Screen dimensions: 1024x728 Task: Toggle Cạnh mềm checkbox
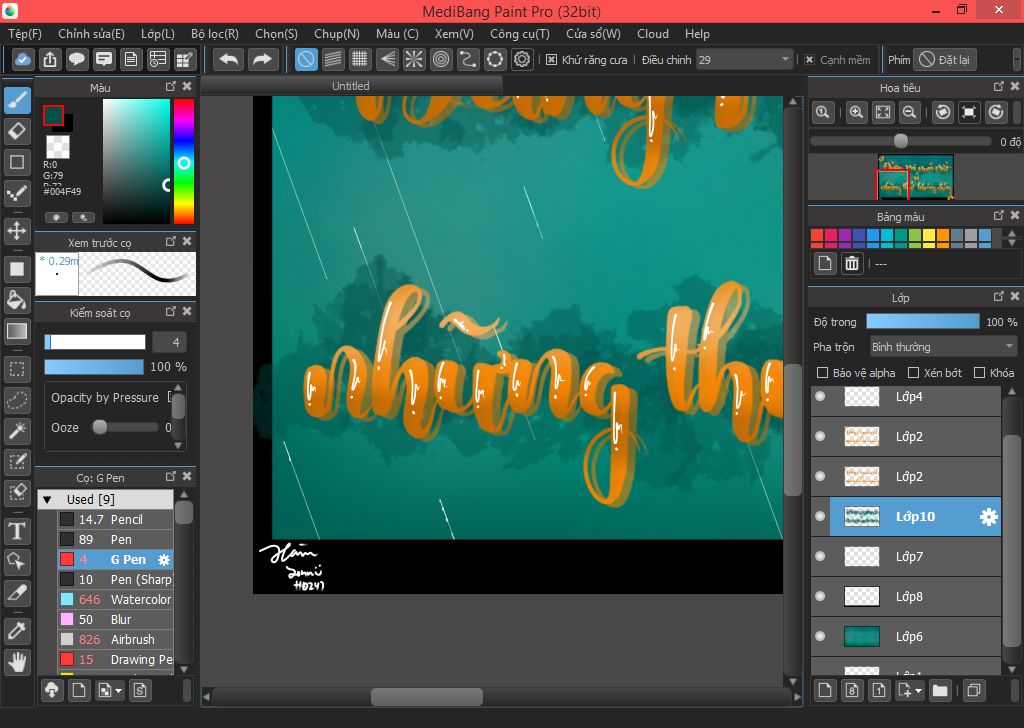[x=809, y=59]
